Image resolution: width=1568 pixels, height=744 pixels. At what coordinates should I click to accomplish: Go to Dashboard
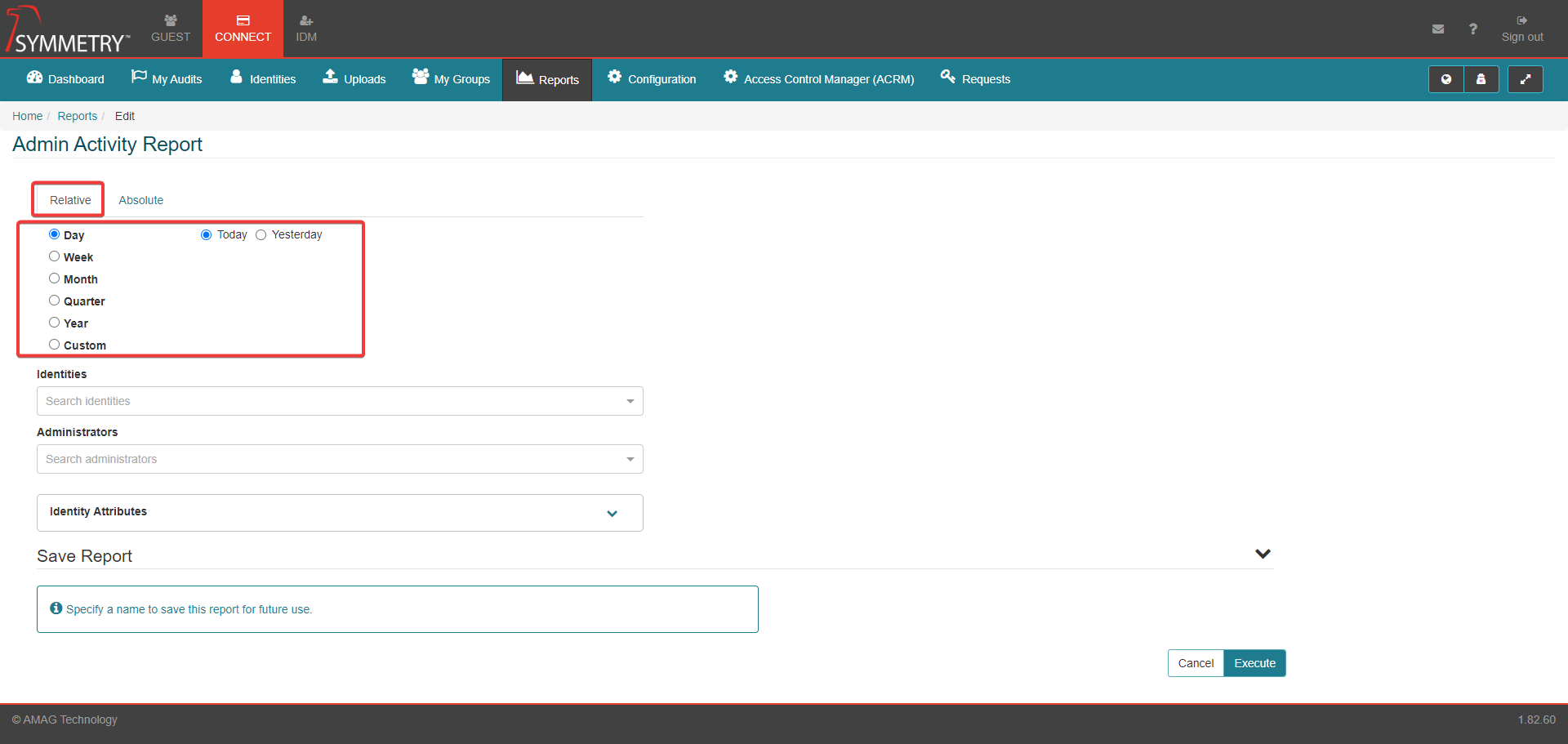pyautogui.click(x=65, y=79)
